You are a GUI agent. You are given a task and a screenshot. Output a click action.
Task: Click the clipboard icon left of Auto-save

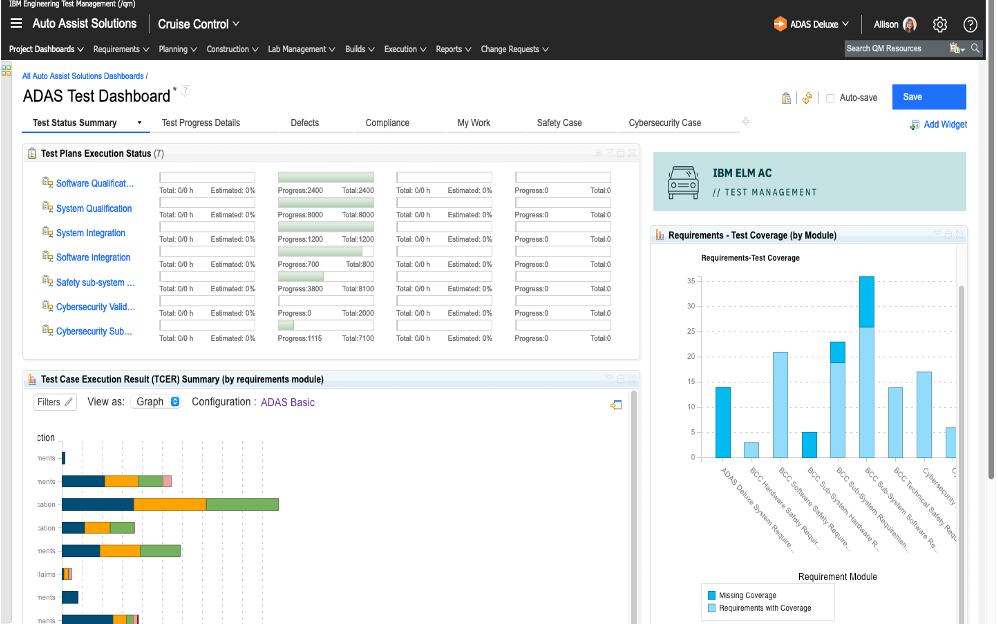(x=786, y=98)
